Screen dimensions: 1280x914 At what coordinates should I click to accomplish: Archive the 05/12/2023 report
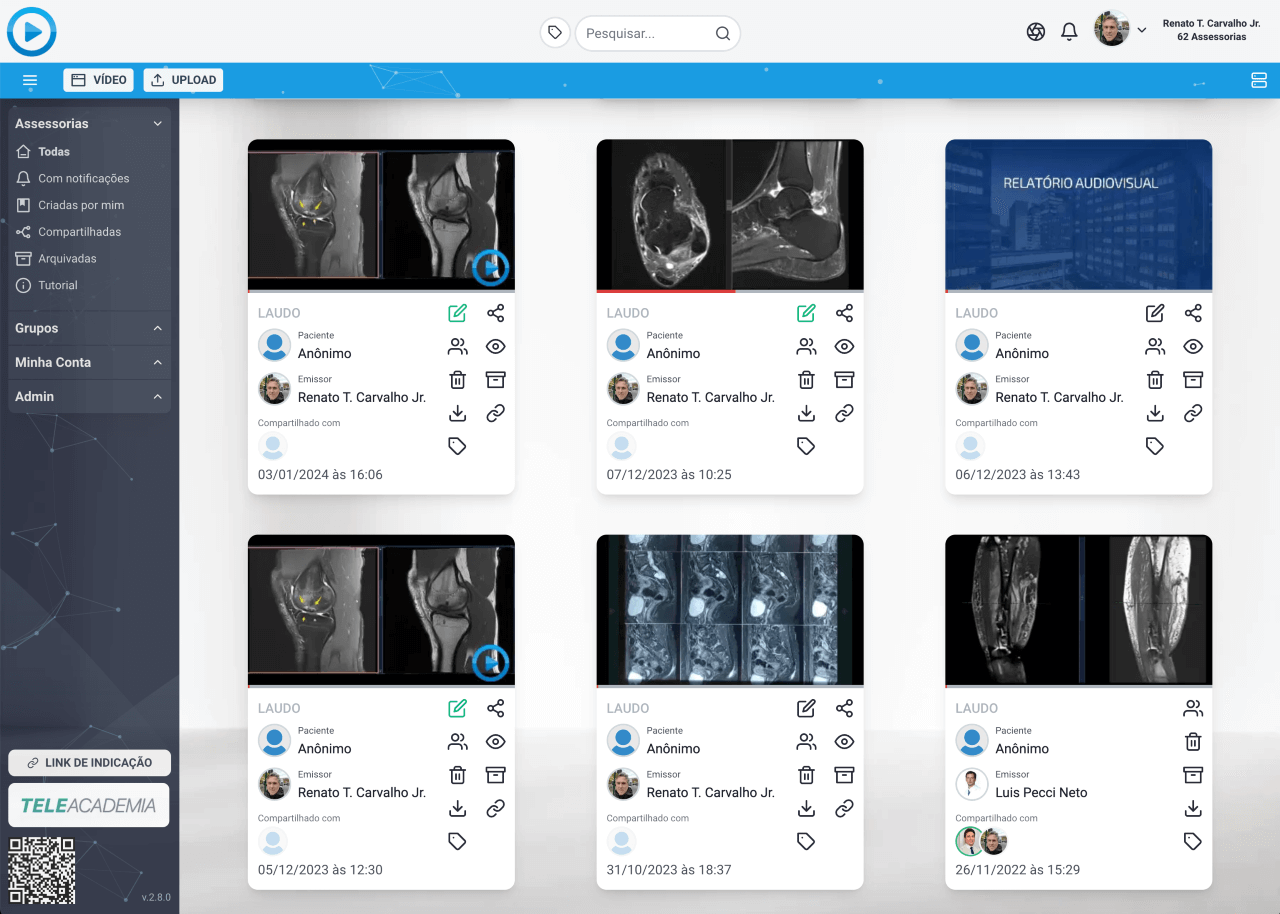[495, 775]
